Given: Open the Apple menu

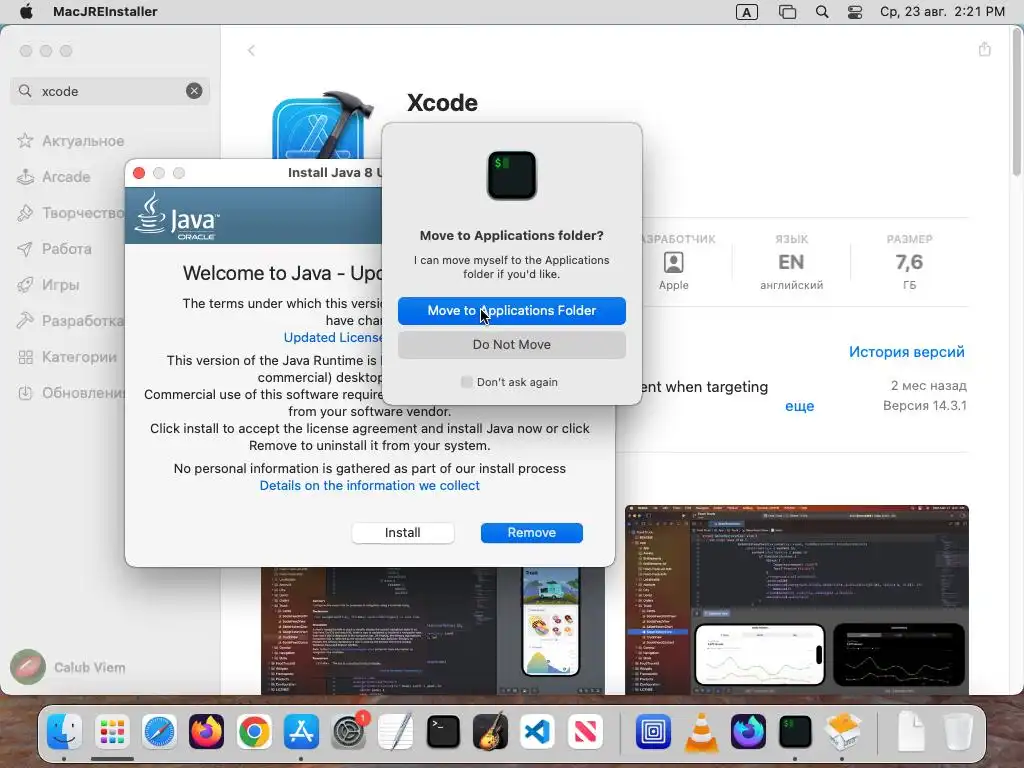Looking at the screenshot, I should pyautogui.click(x=26, y=12).
